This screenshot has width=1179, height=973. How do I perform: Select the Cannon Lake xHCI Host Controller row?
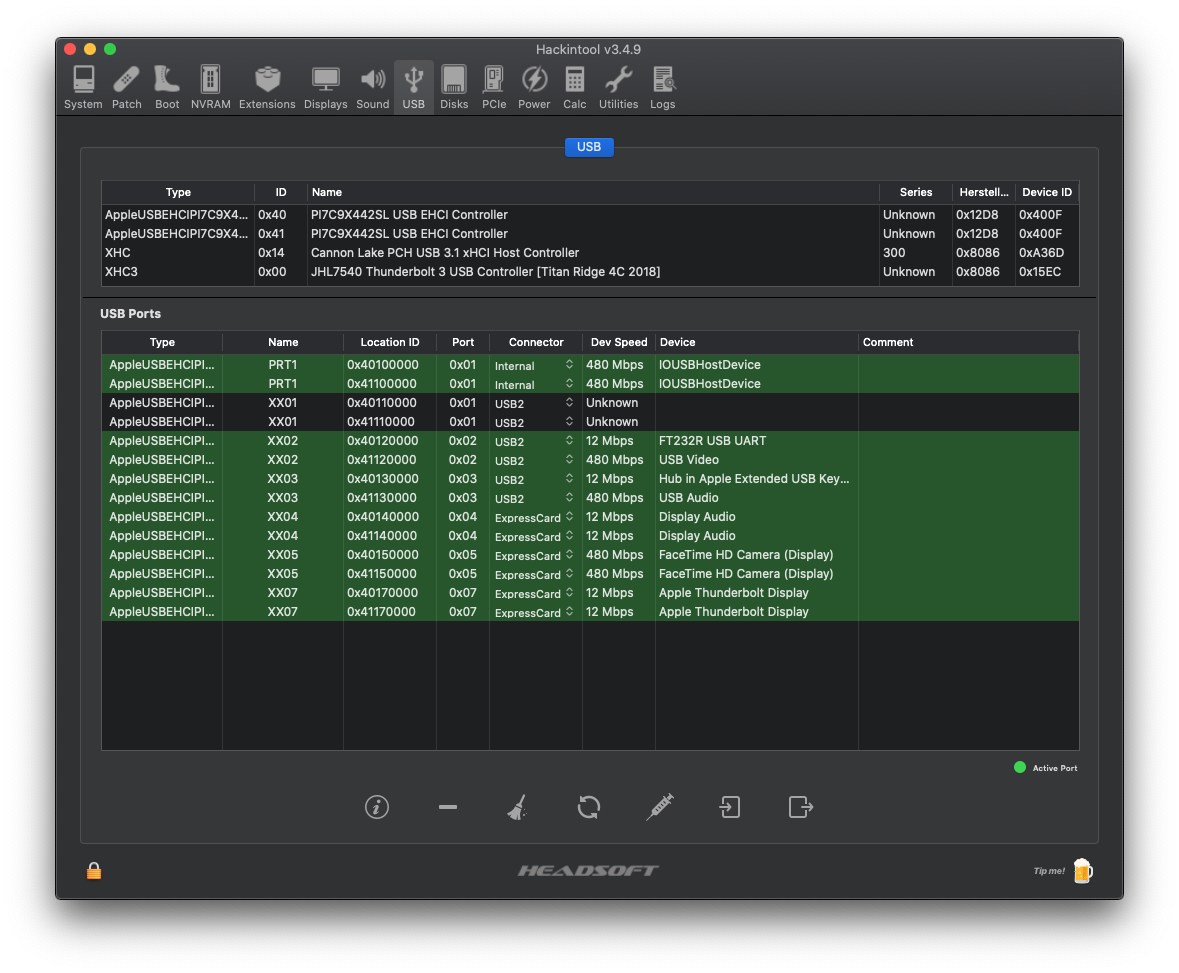click(445, 253)
